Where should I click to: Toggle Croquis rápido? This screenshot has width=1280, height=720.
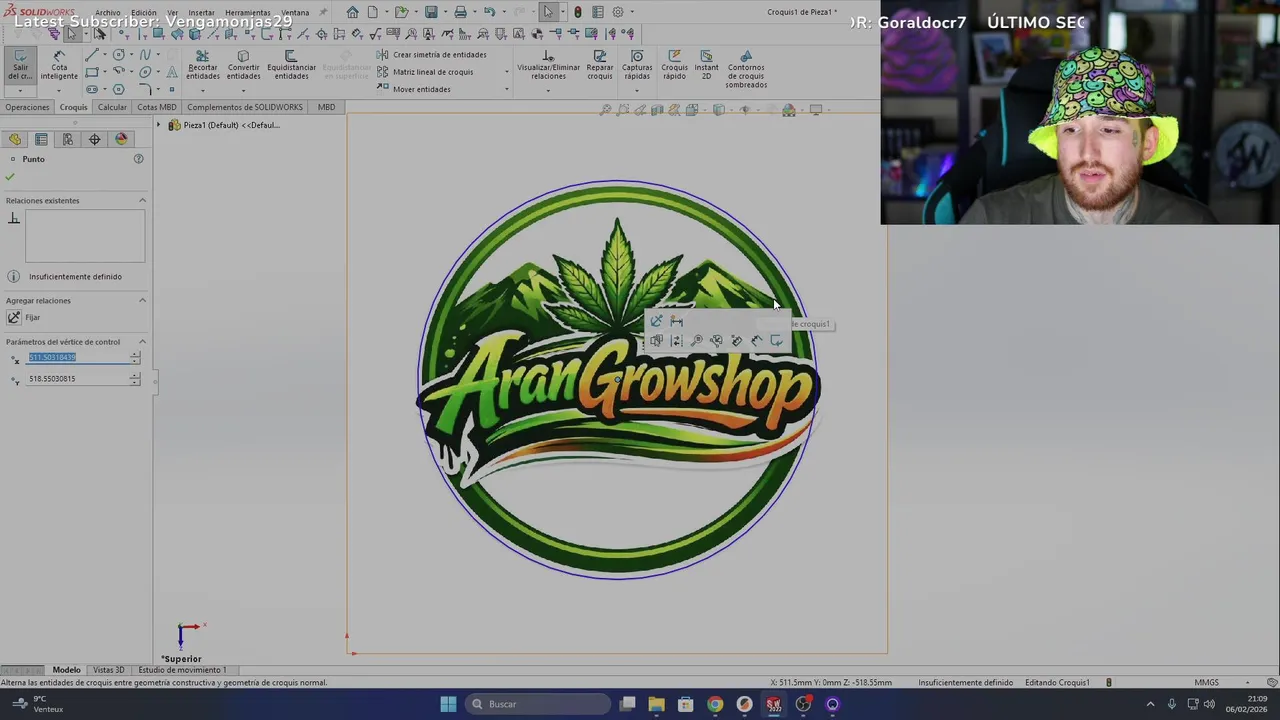pyautogui.click(x=674, y=65)
